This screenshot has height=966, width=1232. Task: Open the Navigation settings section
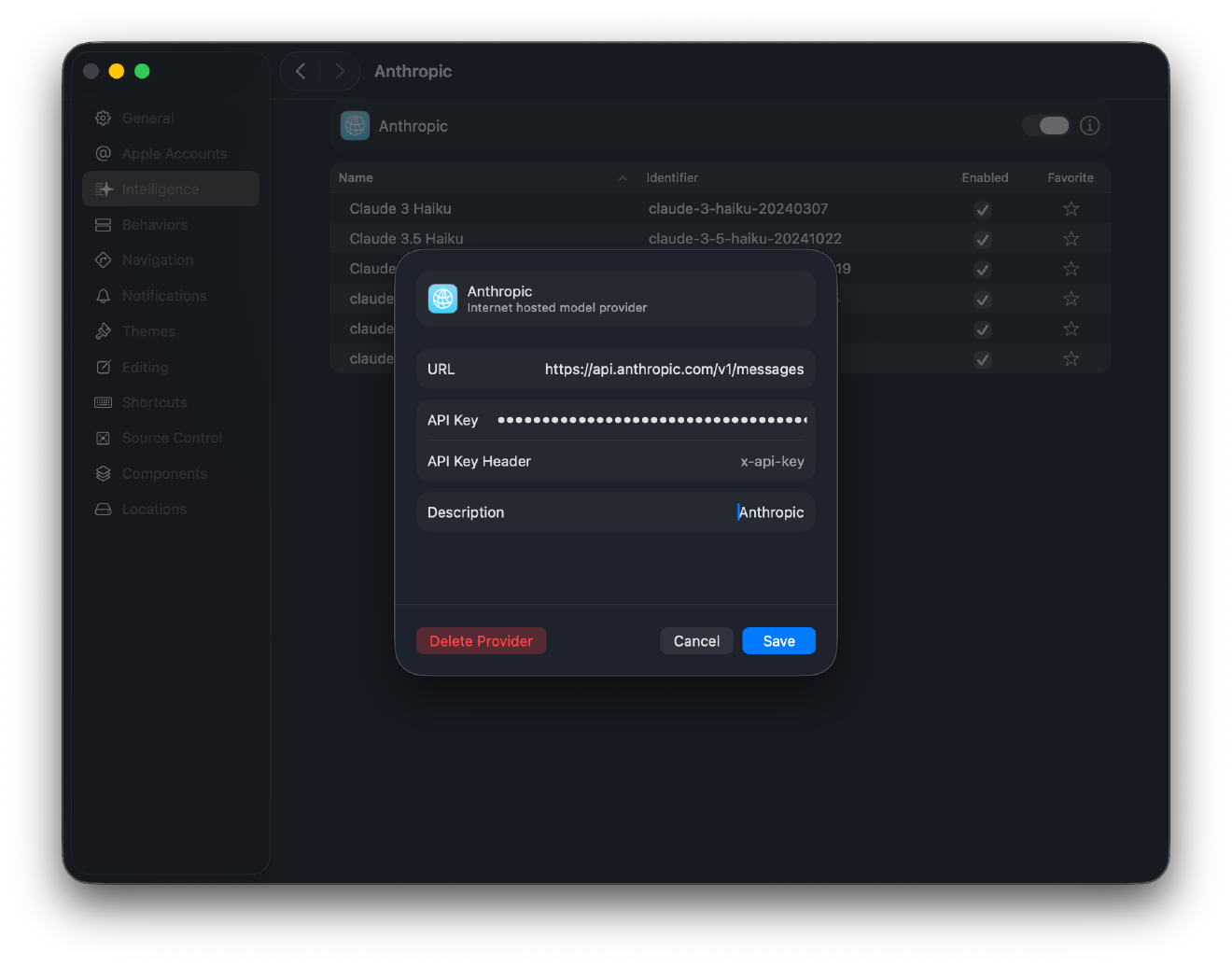[157, 259]
